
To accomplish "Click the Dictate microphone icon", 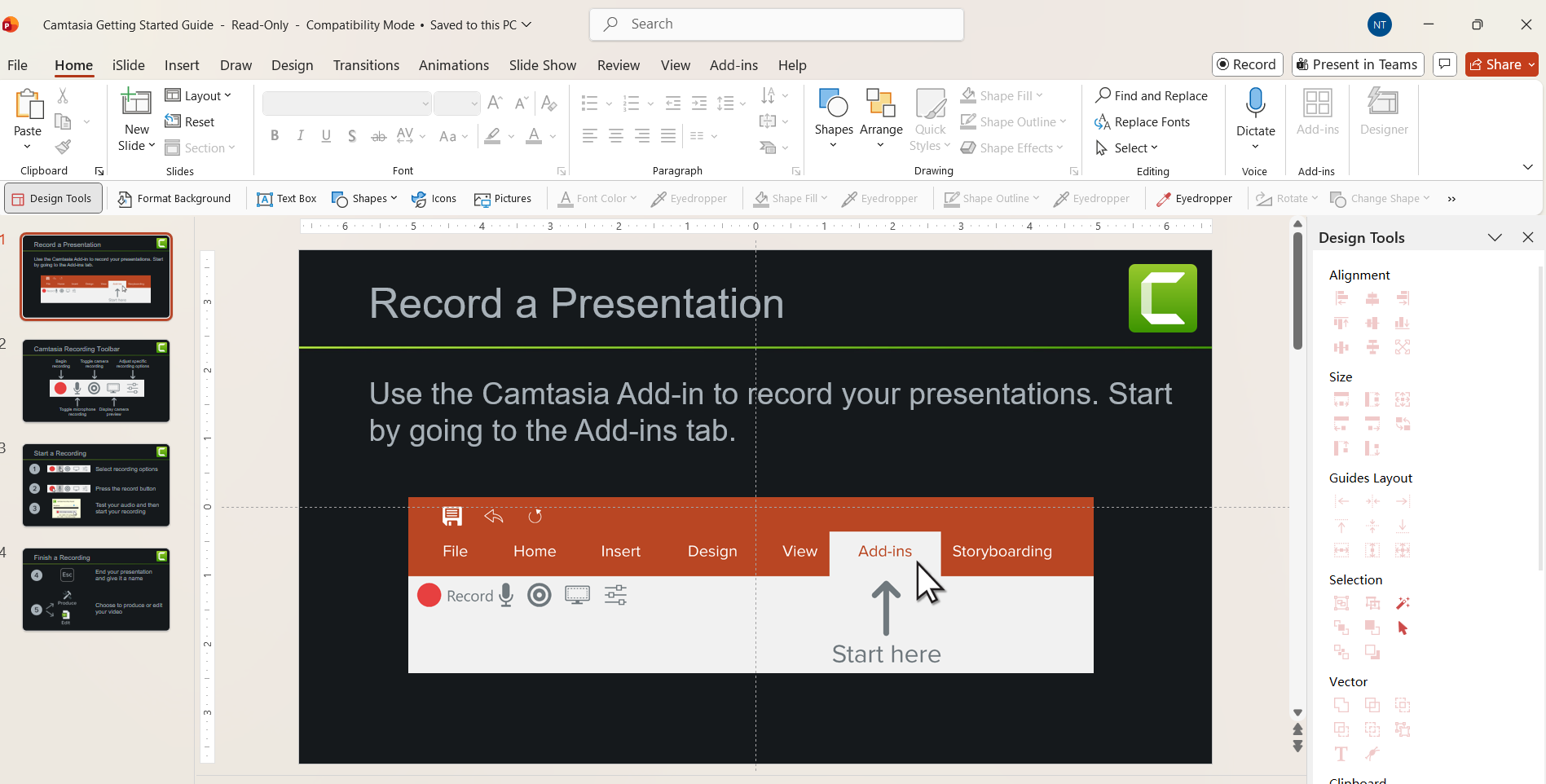I will click(x=1255, y=104).
